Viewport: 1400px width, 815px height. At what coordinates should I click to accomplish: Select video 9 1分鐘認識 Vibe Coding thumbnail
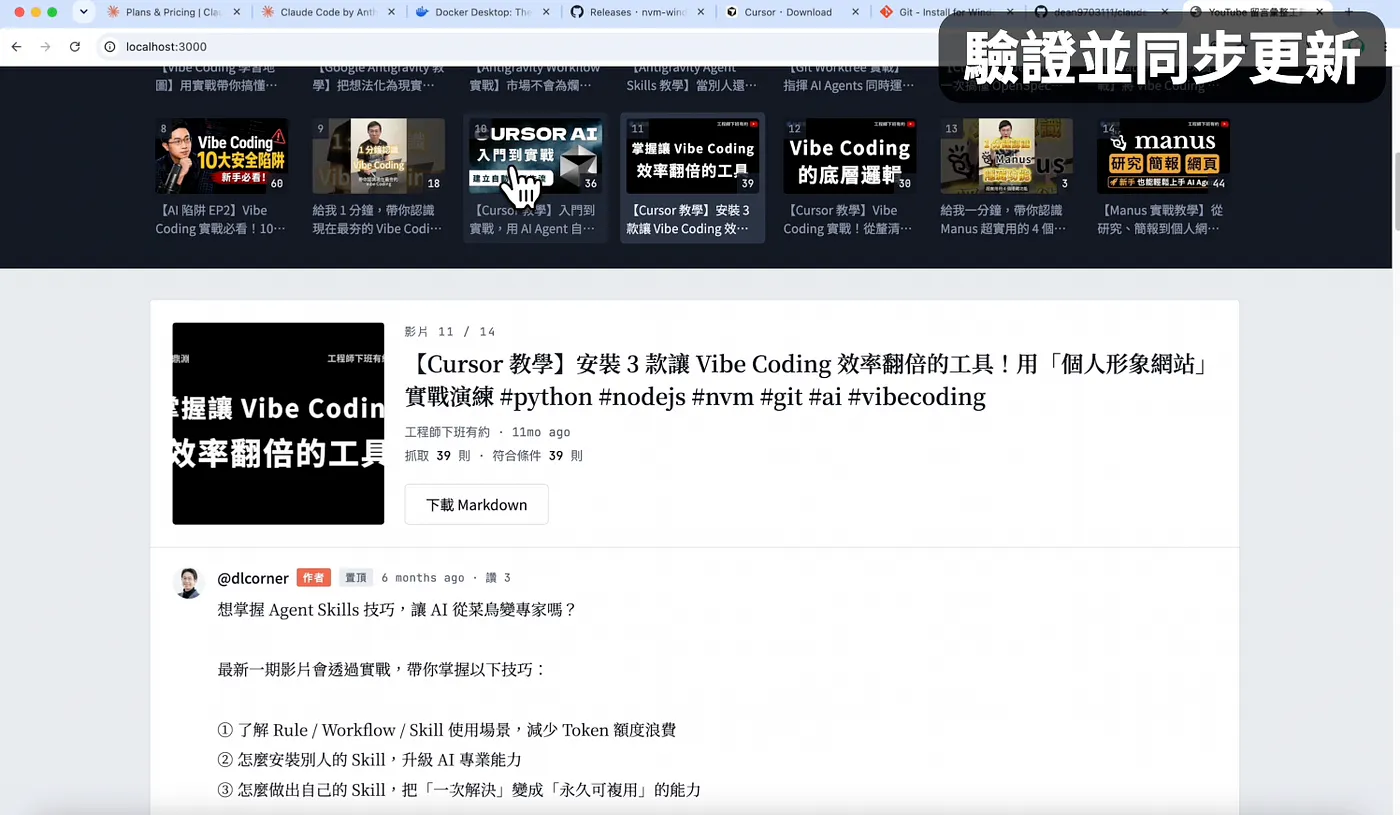pos(378,156)
